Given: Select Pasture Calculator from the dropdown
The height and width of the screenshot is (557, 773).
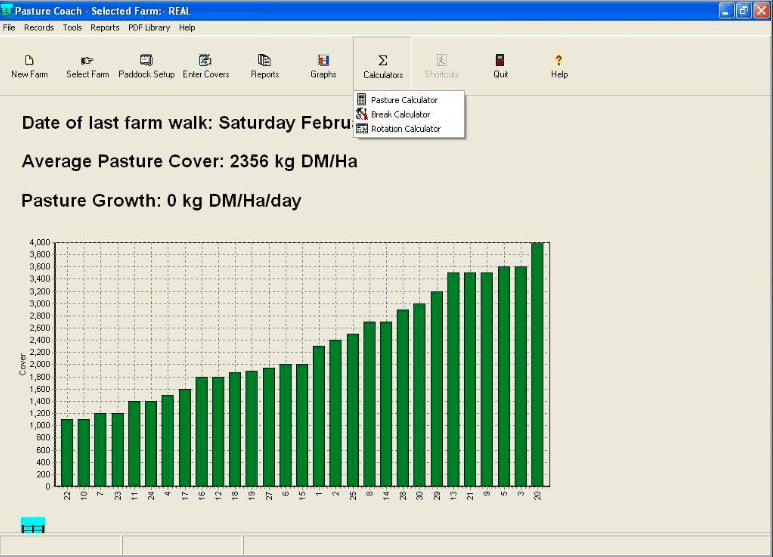Looking at the screenshot, I should [403, 100].
